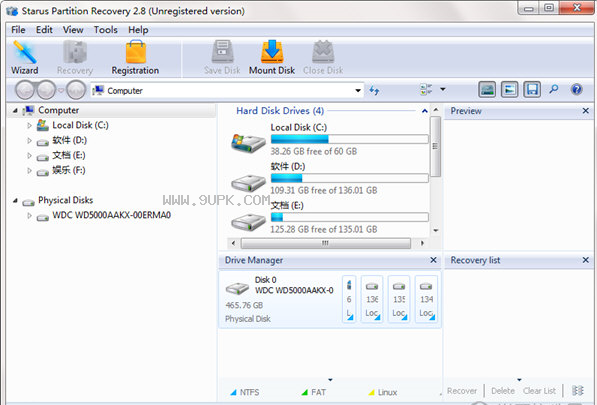Image resolution: width=597 pixels, height=405 pixels.
Task: Click drive list horizontal scrollbar
Action: [x=326, y=243]
